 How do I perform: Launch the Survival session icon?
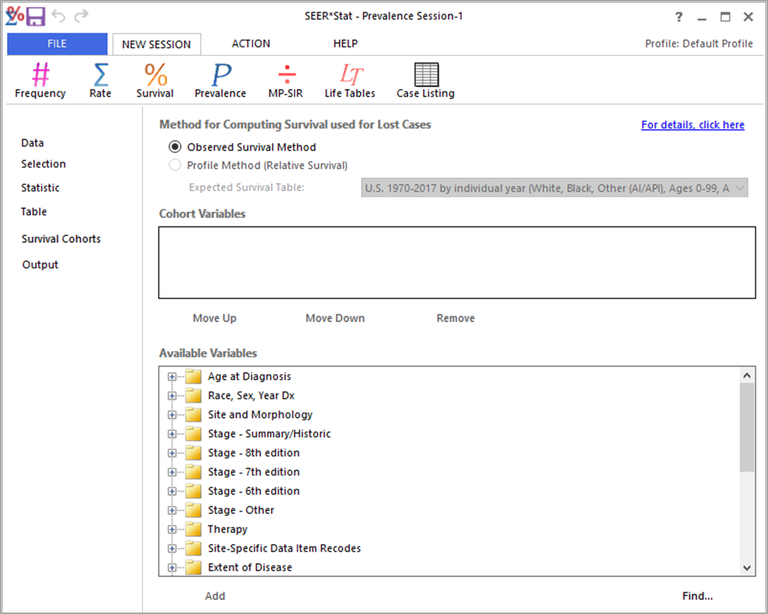pyautogui.click(x=155, y=80)
